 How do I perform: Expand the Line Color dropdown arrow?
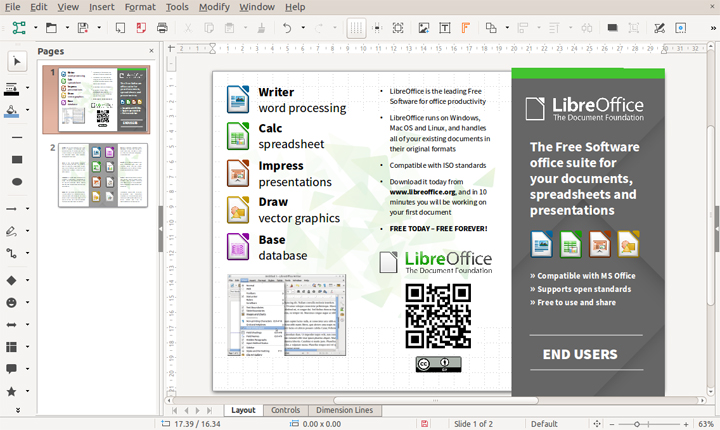coord(28,88)
